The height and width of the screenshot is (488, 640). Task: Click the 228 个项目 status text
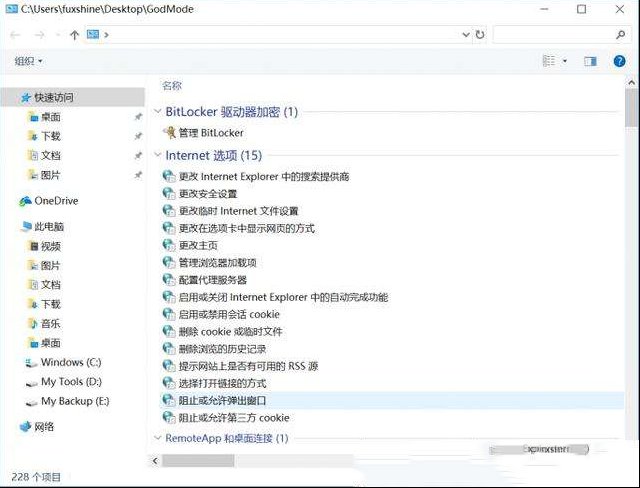[x=36, y=477]
